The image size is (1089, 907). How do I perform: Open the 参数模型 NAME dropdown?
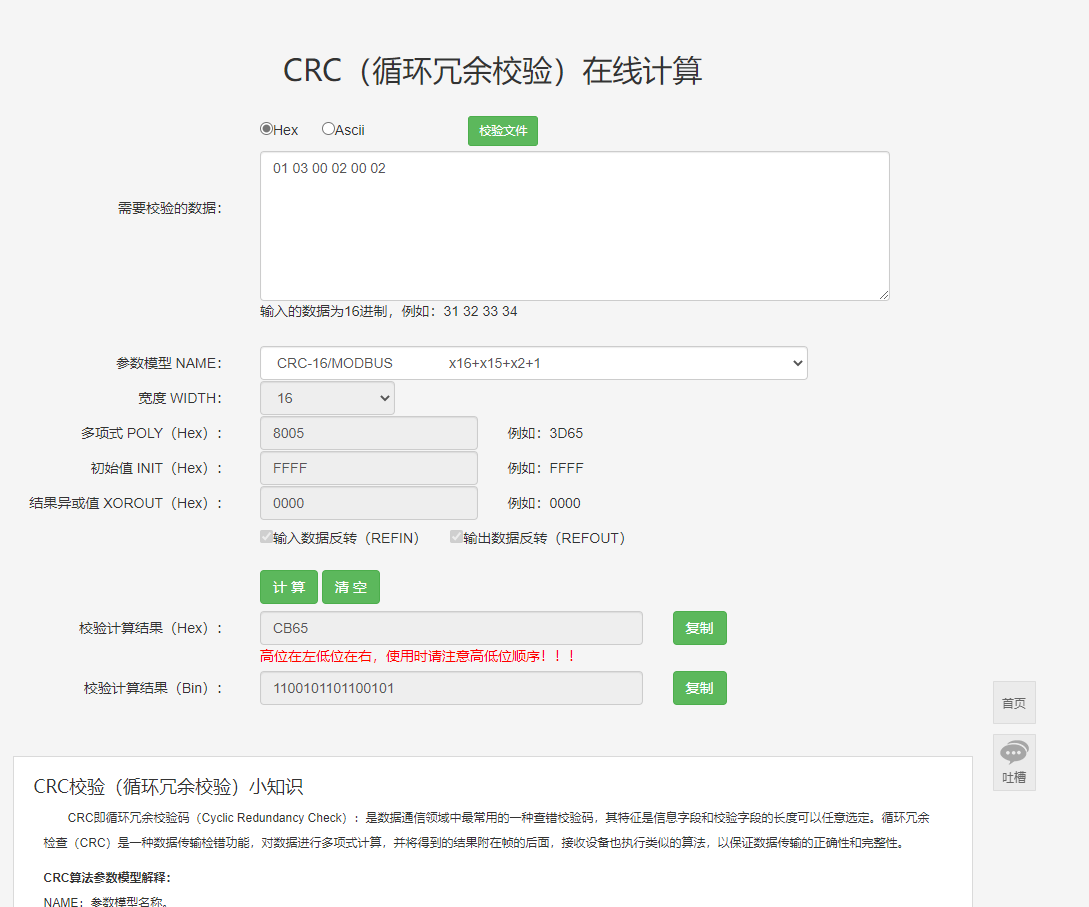[x=533, y=363]
